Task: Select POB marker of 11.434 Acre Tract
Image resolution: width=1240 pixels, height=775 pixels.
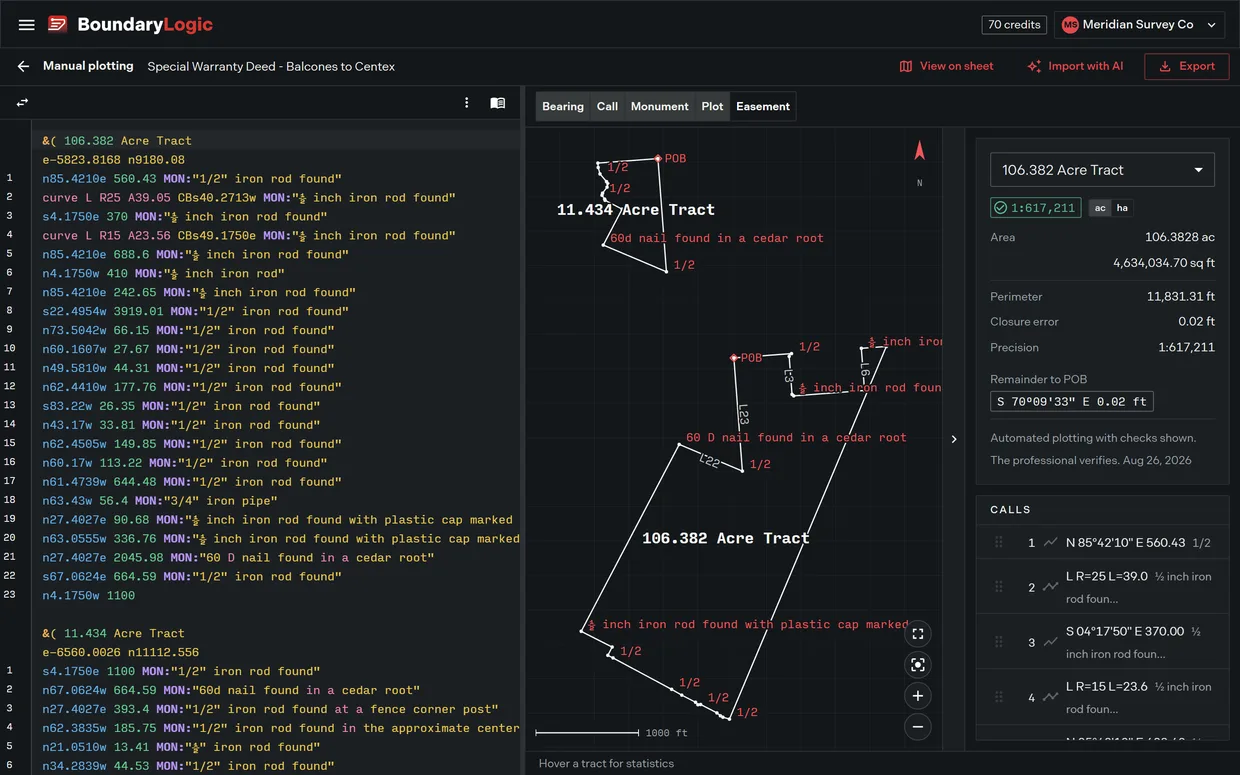Action: click(x=657, y=158)
